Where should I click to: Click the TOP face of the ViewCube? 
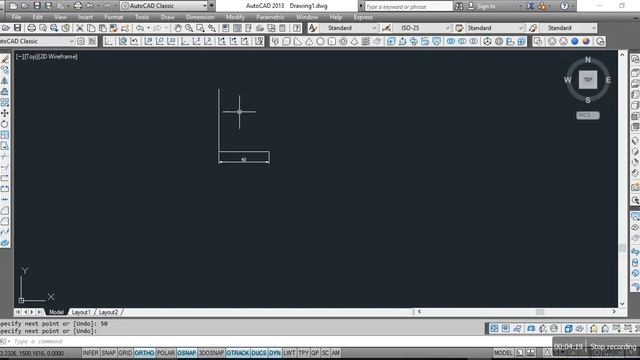pos(588,80)
